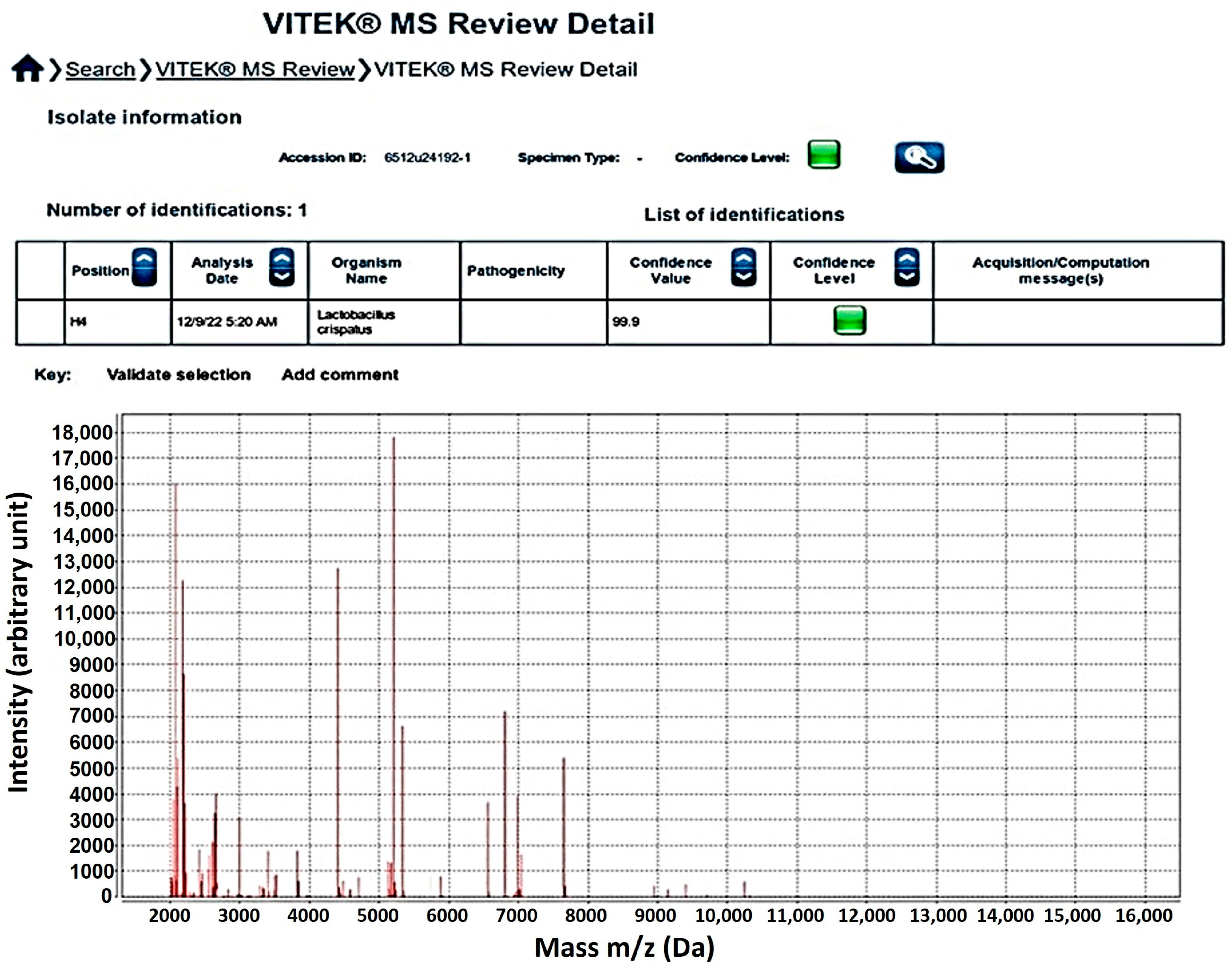Image resolution: width=1232 pixels, height=970 pixels.
Task: Click Accession ID value 6512u24192-1
Action: pyautogui.click(x=427, y=157)
